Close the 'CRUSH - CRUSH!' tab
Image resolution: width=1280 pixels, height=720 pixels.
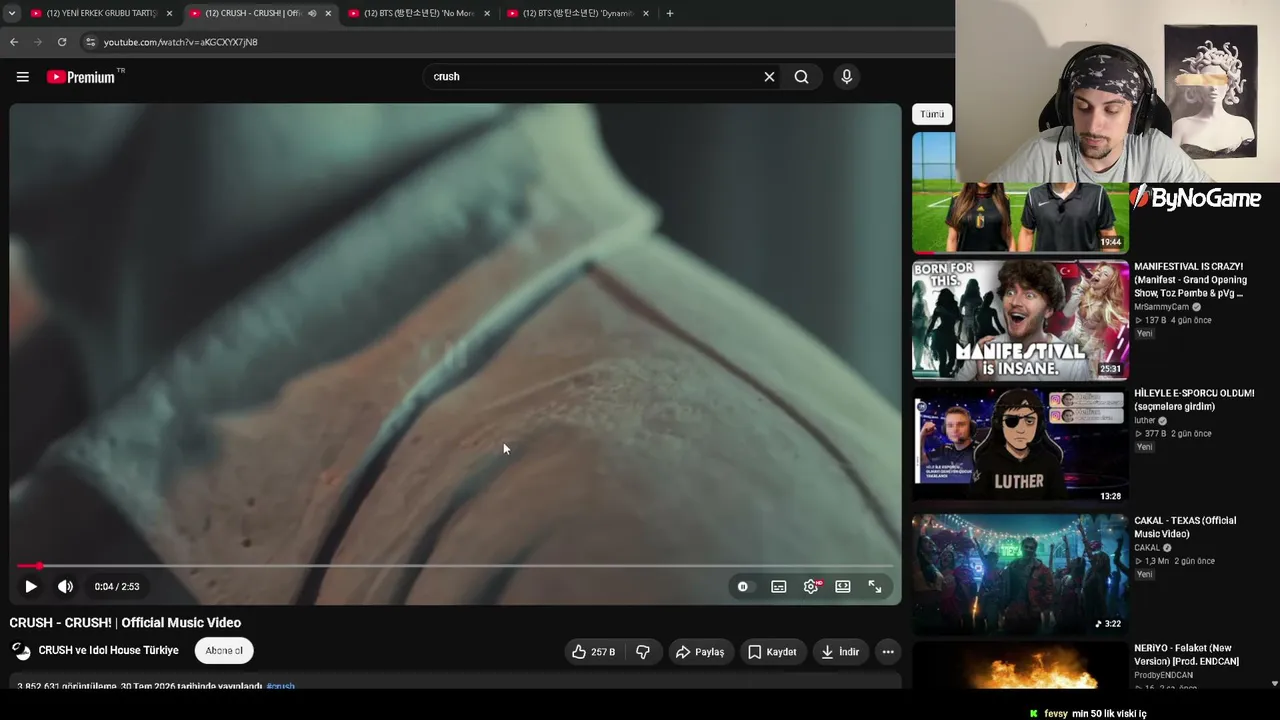pos(328,13)
